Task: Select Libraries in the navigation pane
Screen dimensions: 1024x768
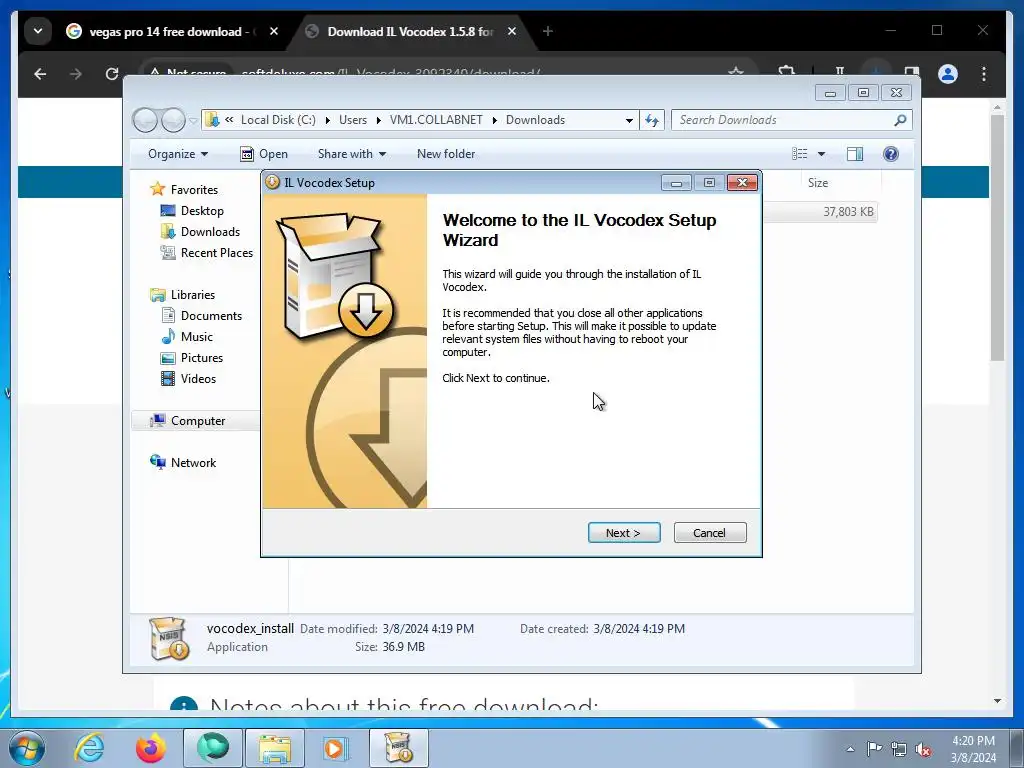Action: click(x=193, y=295)
